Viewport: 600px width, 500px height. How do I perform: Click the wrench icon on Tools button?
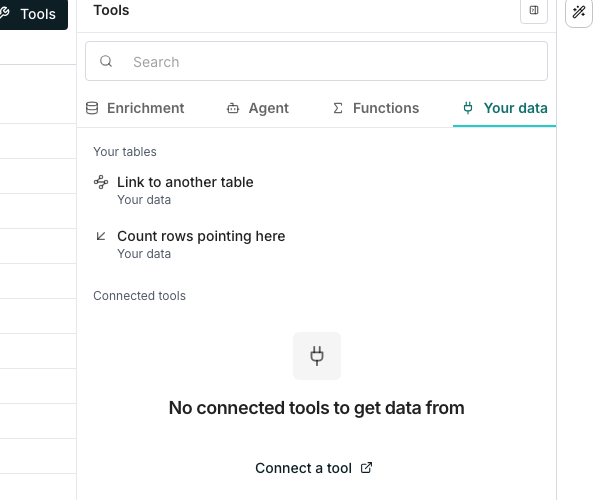coord(5,13)
